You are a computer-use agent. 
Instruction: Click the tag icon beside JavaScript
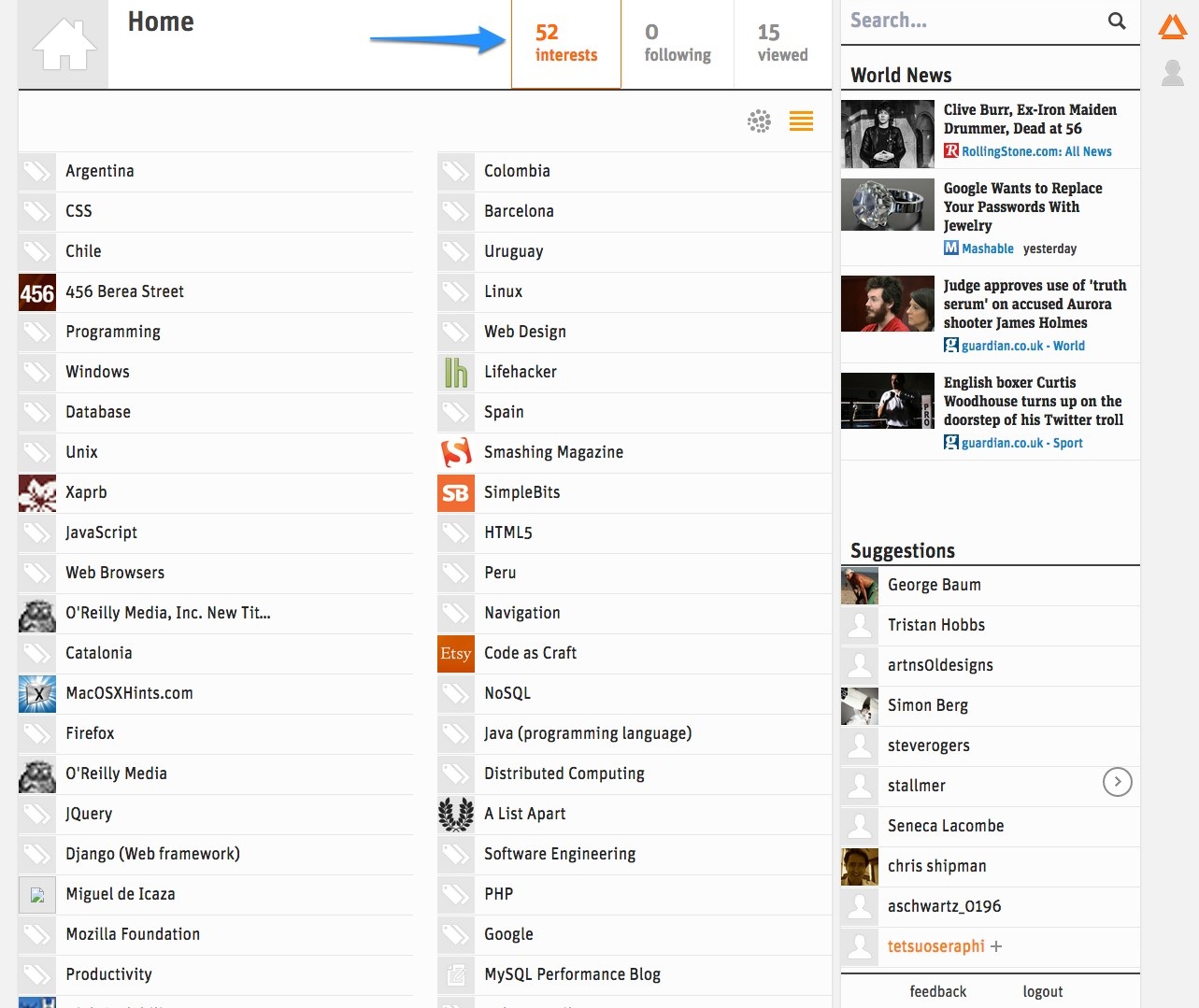coord(37,533)
